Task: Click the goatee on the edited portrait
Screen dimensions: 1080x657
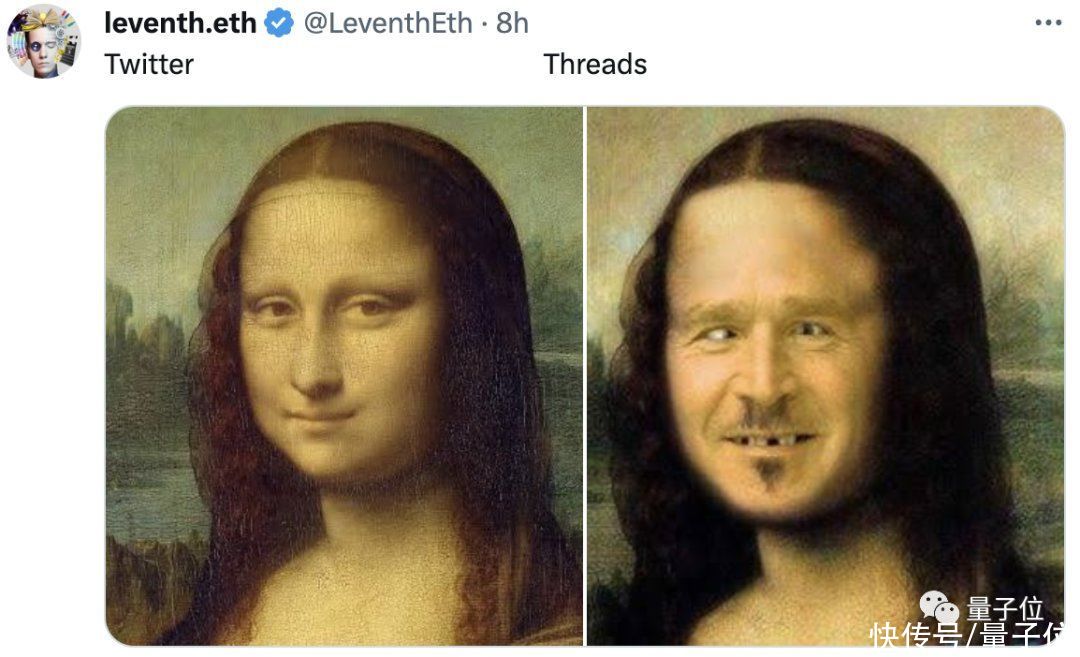Action: click(x=768, y=474)
